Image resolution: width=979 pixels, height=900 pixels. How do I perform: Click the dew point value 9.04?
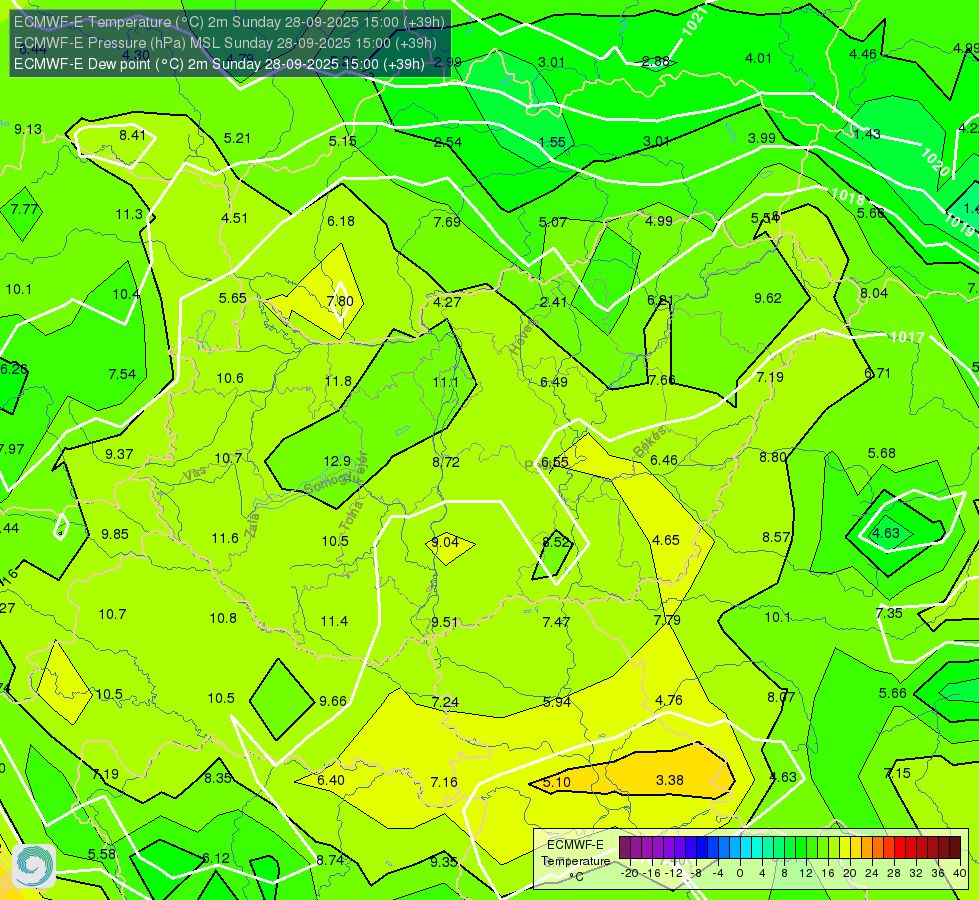445,542
